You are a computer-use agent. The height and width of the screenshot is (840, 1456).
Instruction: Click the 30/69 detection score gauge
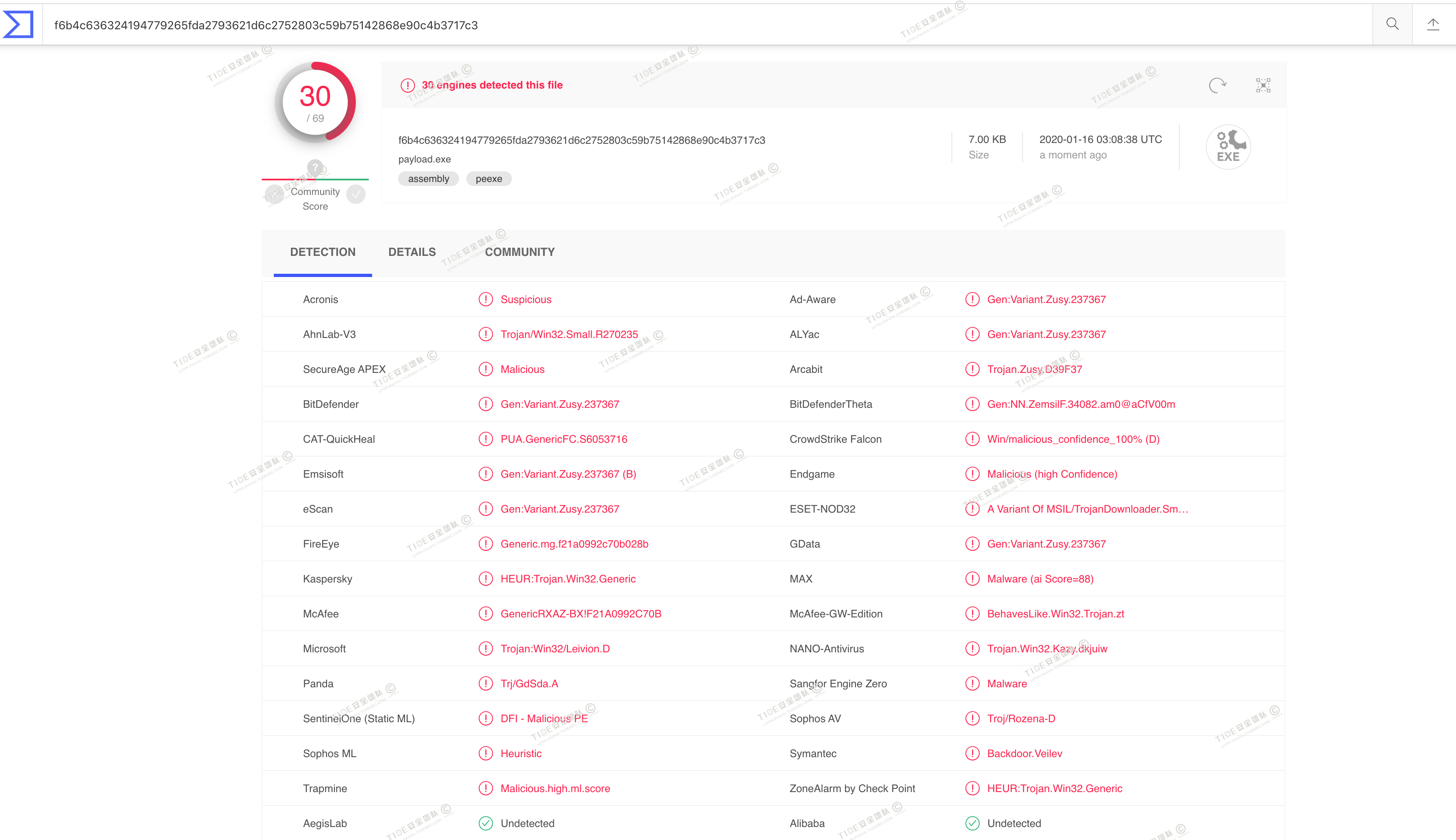(315, 103)
